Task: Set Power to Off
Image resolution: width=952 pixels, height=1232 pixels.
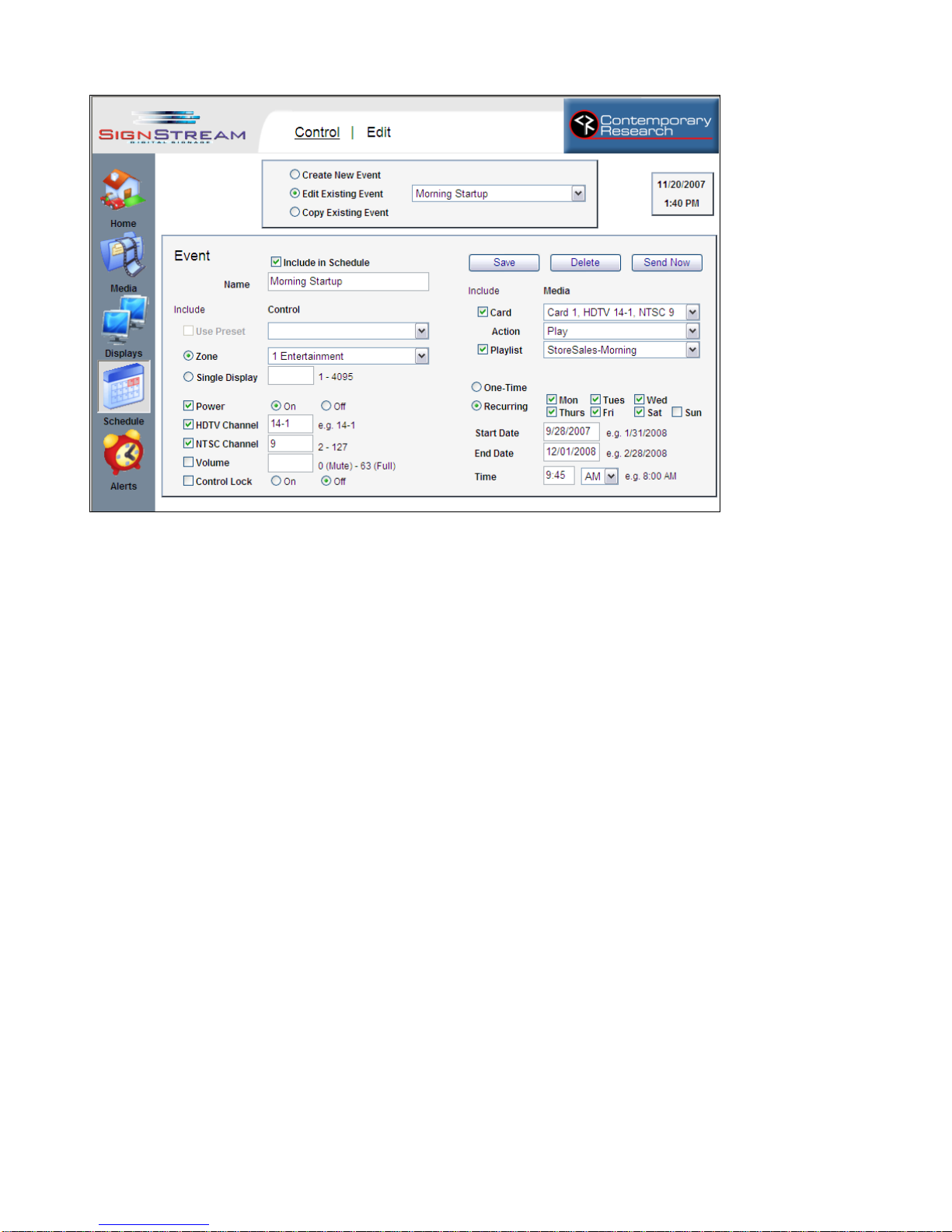Action: (326, 406)
